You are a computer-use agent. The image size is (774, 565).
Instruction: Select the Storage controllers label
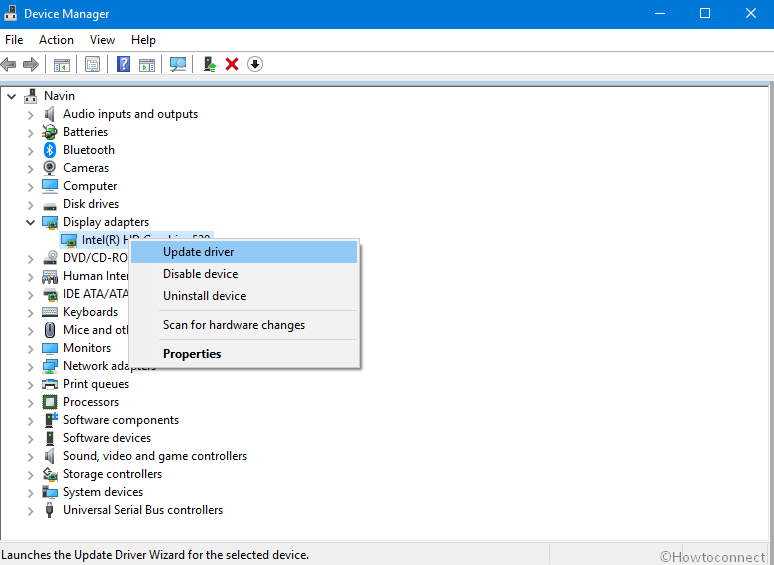coord(112,474)
